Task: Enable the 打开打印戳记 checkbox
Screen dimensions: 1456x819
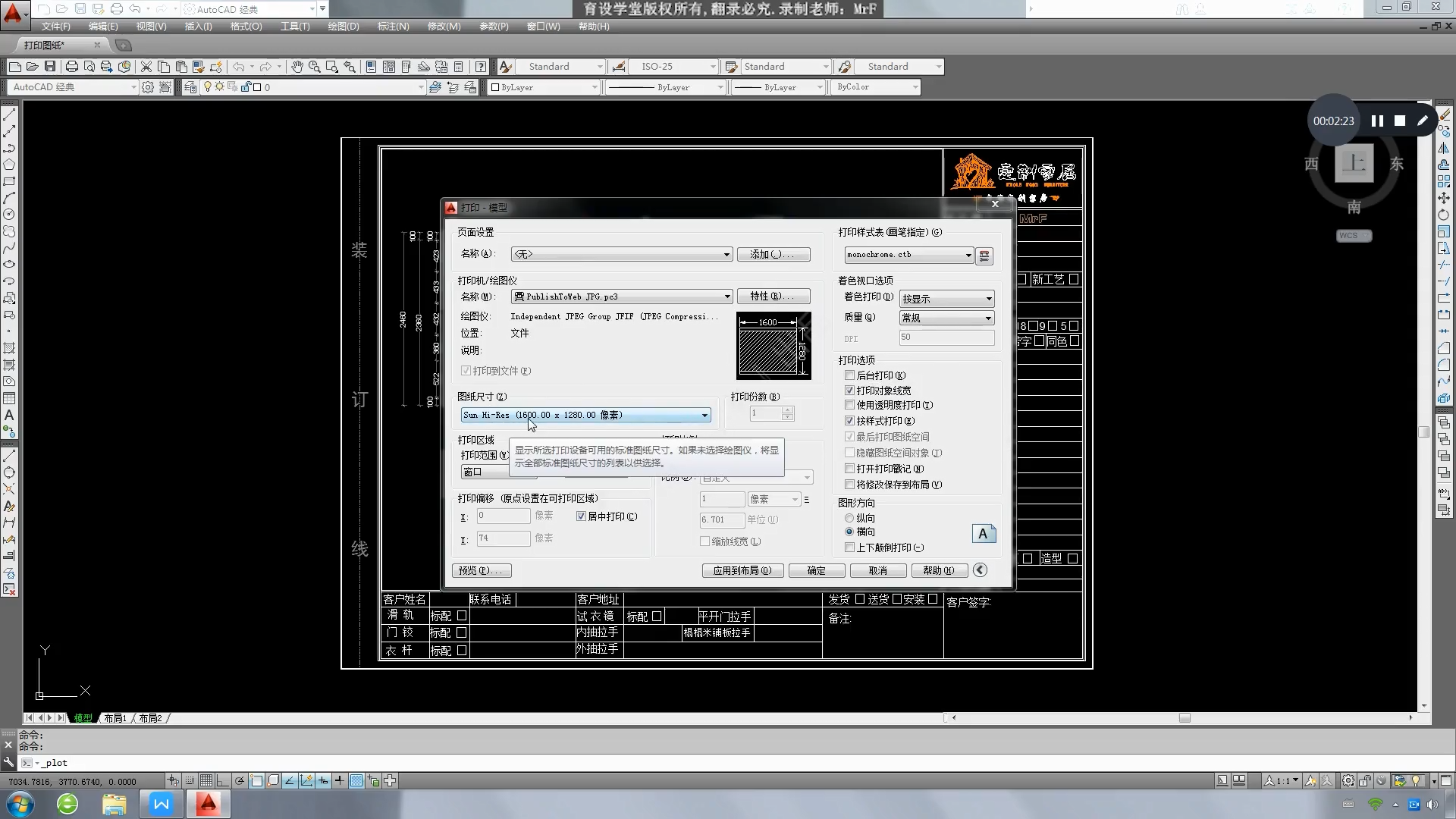Action: [849, 469]
